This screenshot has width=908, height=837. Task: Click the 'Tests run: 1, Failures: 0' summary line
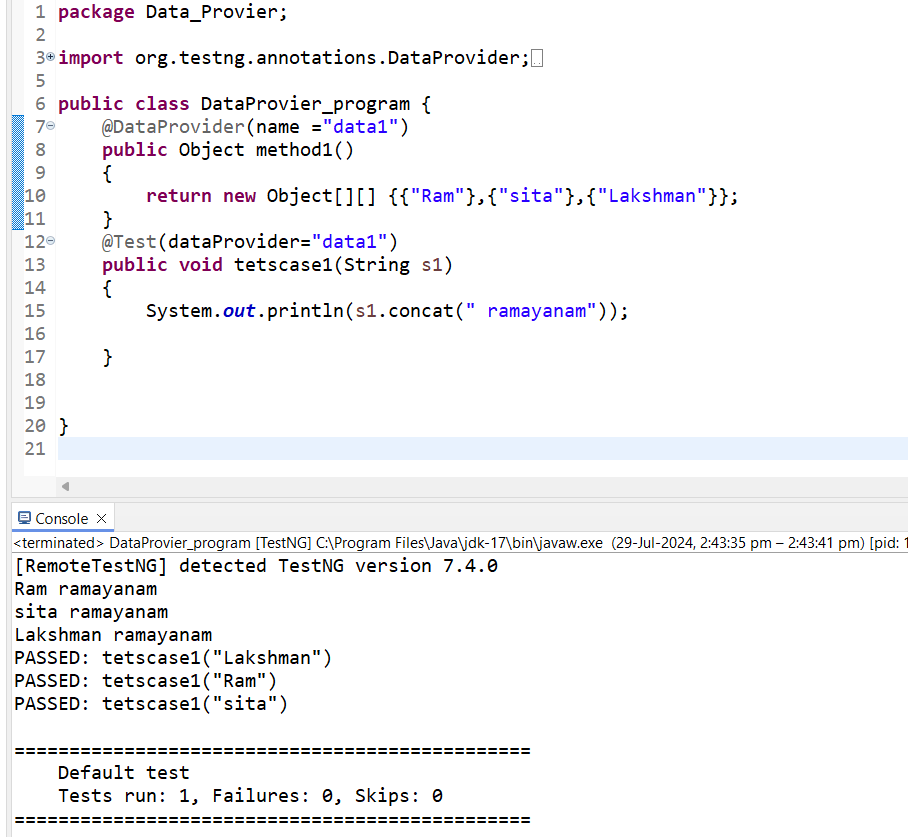click(250, 796)
